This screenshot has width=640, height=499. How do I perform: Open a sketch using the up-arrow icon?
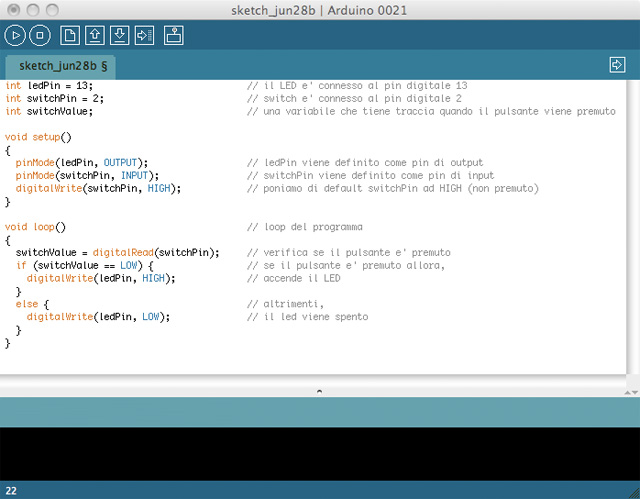coord(95,36)
